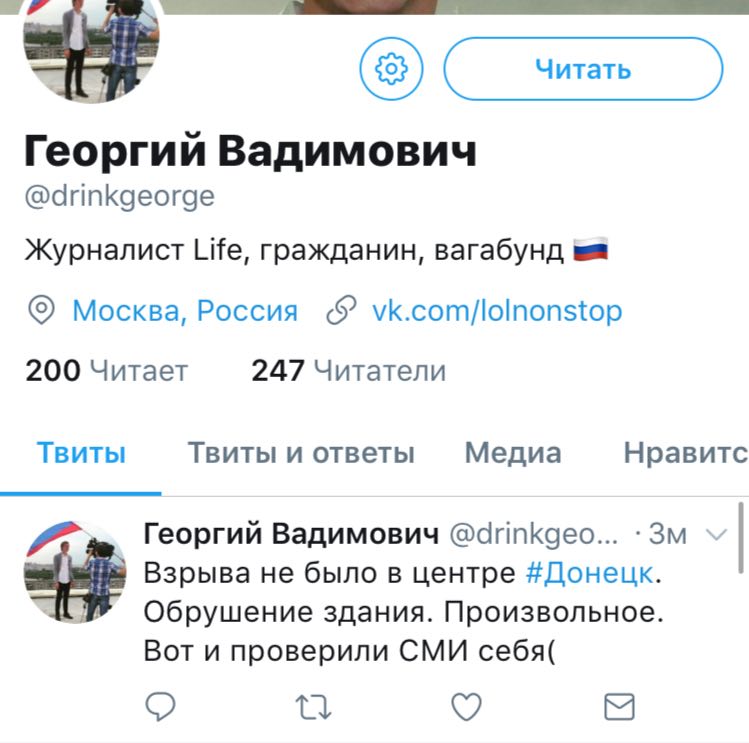The height and width of the screenshot is (743, 749).
Task: Send tweet via envelope message icon
Action: pyautogui.click(x=620, y=706)
